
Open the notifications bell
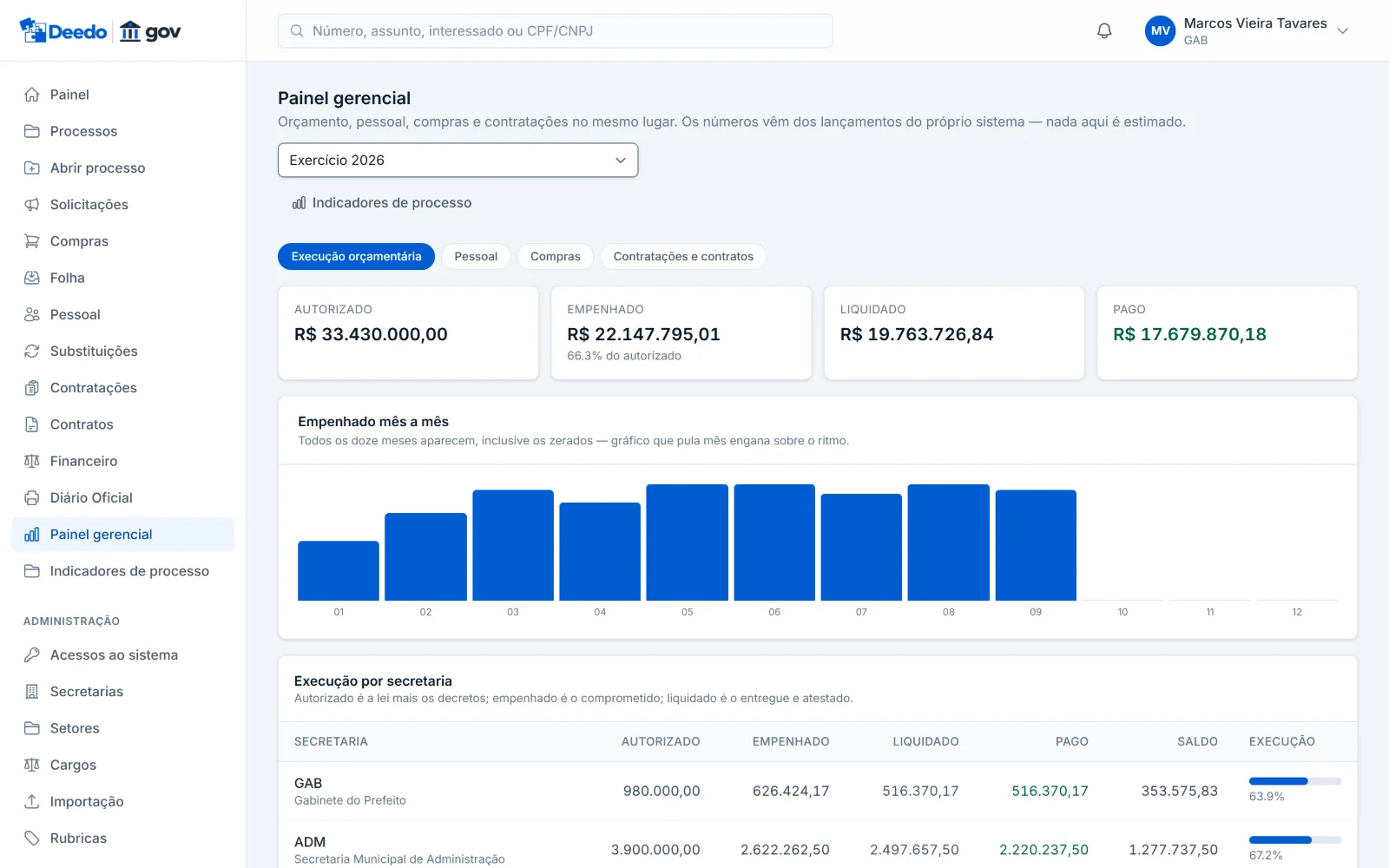pyautogui.click(x=1104, y=31)
